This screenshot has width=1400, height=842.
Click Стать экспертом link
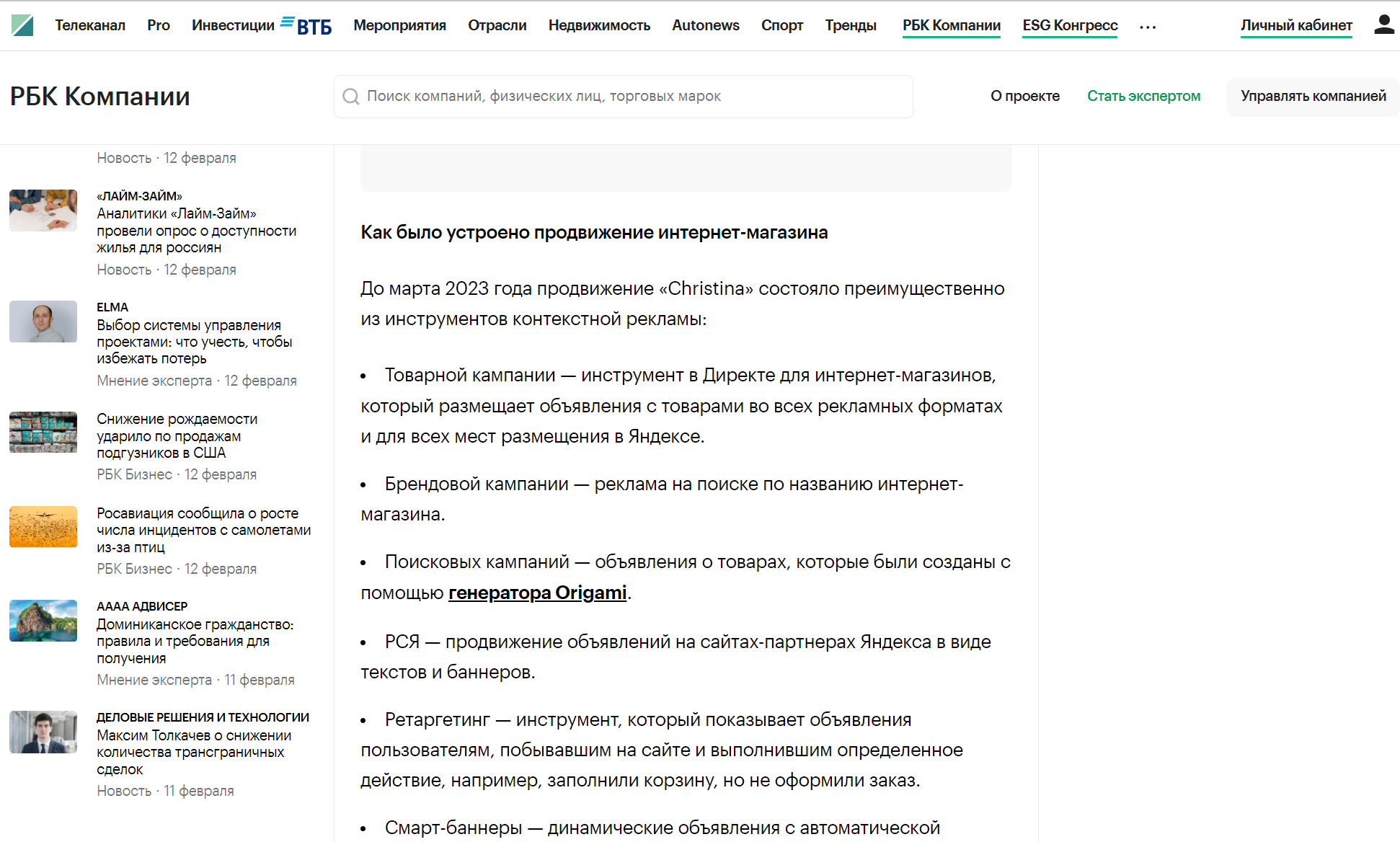click(x=1144, y=96)
